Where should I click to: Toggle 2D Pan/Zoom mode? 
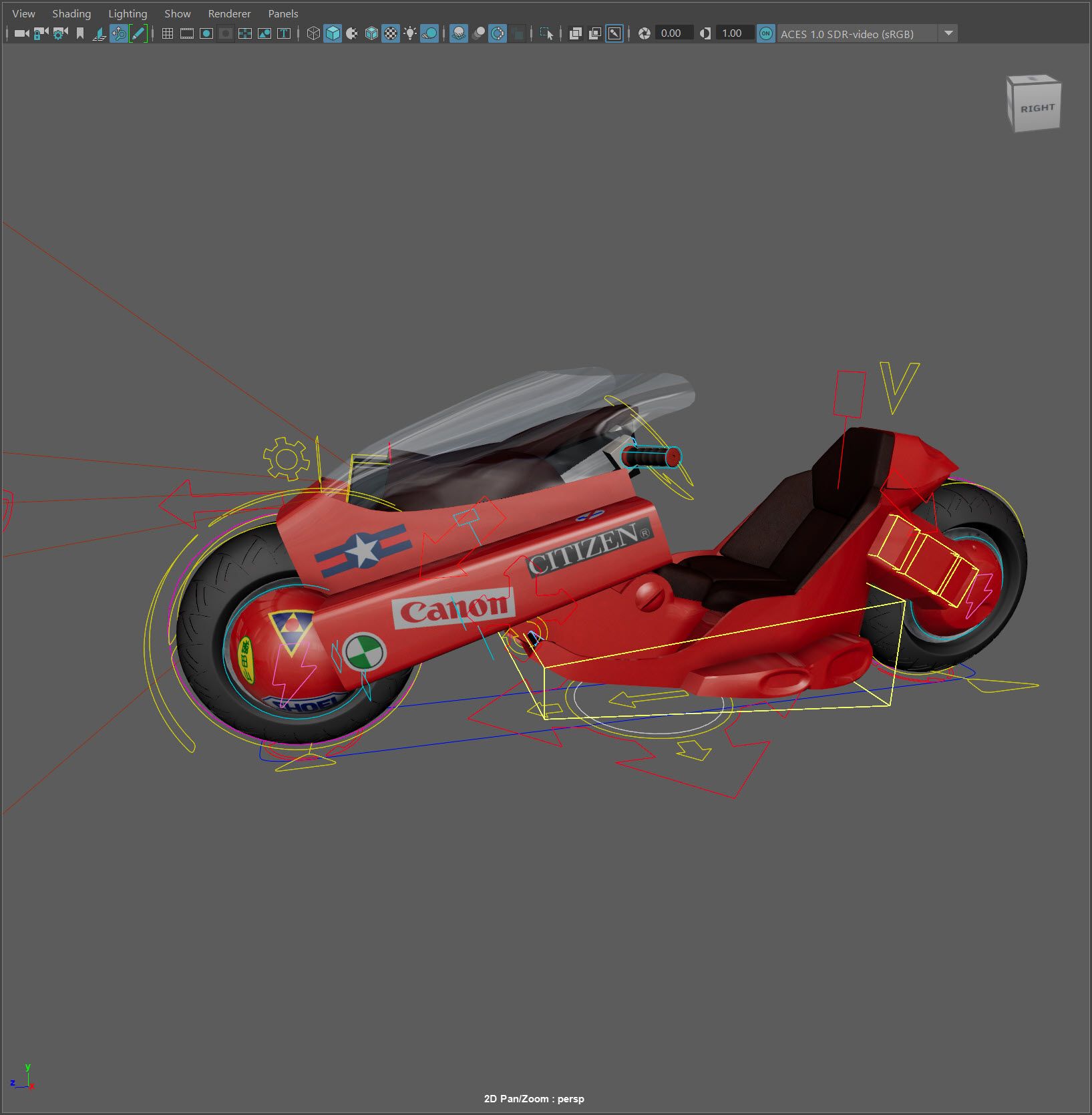click(119, 33)
